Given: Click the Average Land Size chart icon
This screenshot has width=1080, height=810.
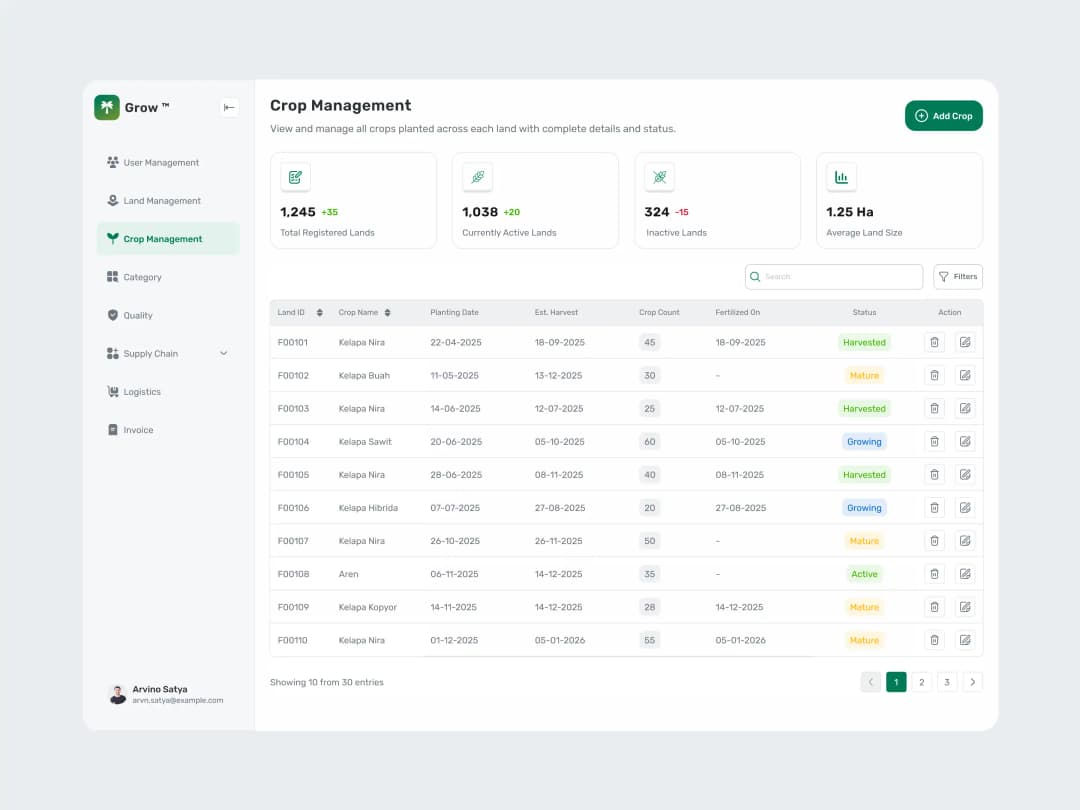Looking at the screenshot, I should pyautogui.click(x=841, y=177).
